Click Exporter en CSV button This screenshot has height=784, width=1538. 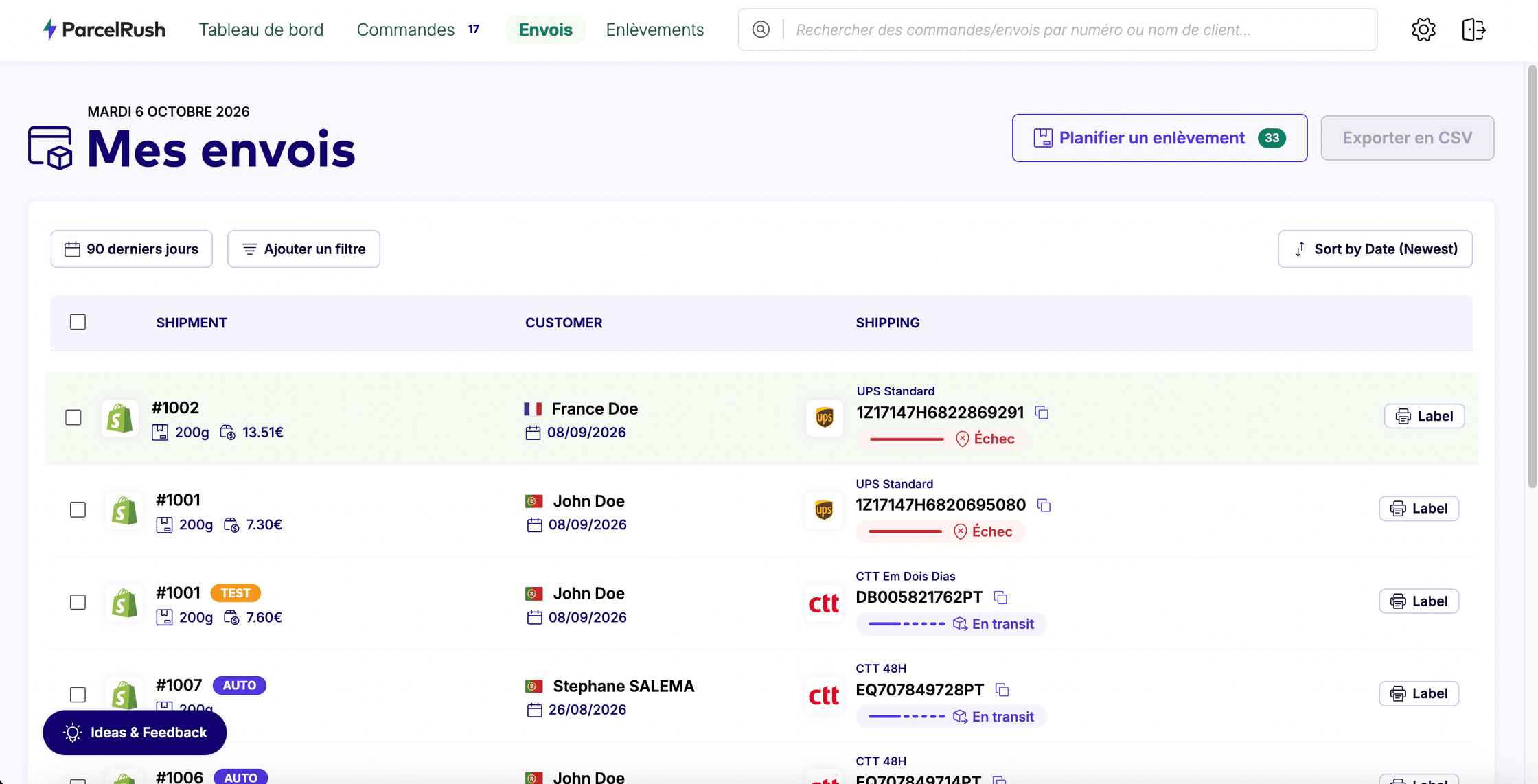[1407, 138]
